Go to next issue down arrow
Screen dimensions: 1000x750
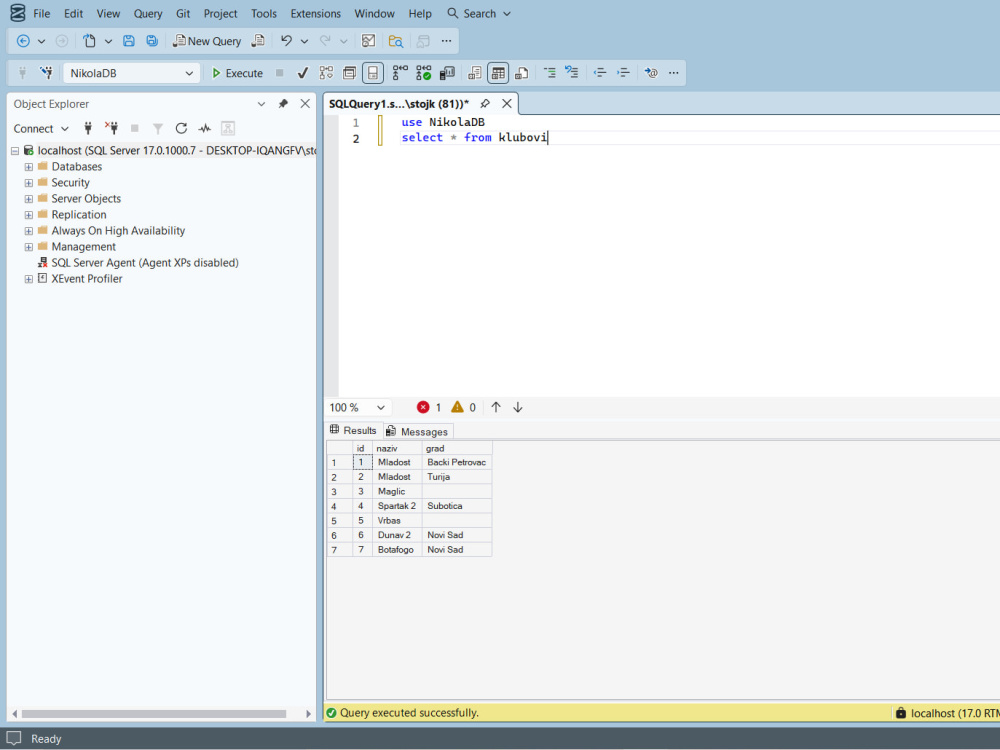click(518, 407)
